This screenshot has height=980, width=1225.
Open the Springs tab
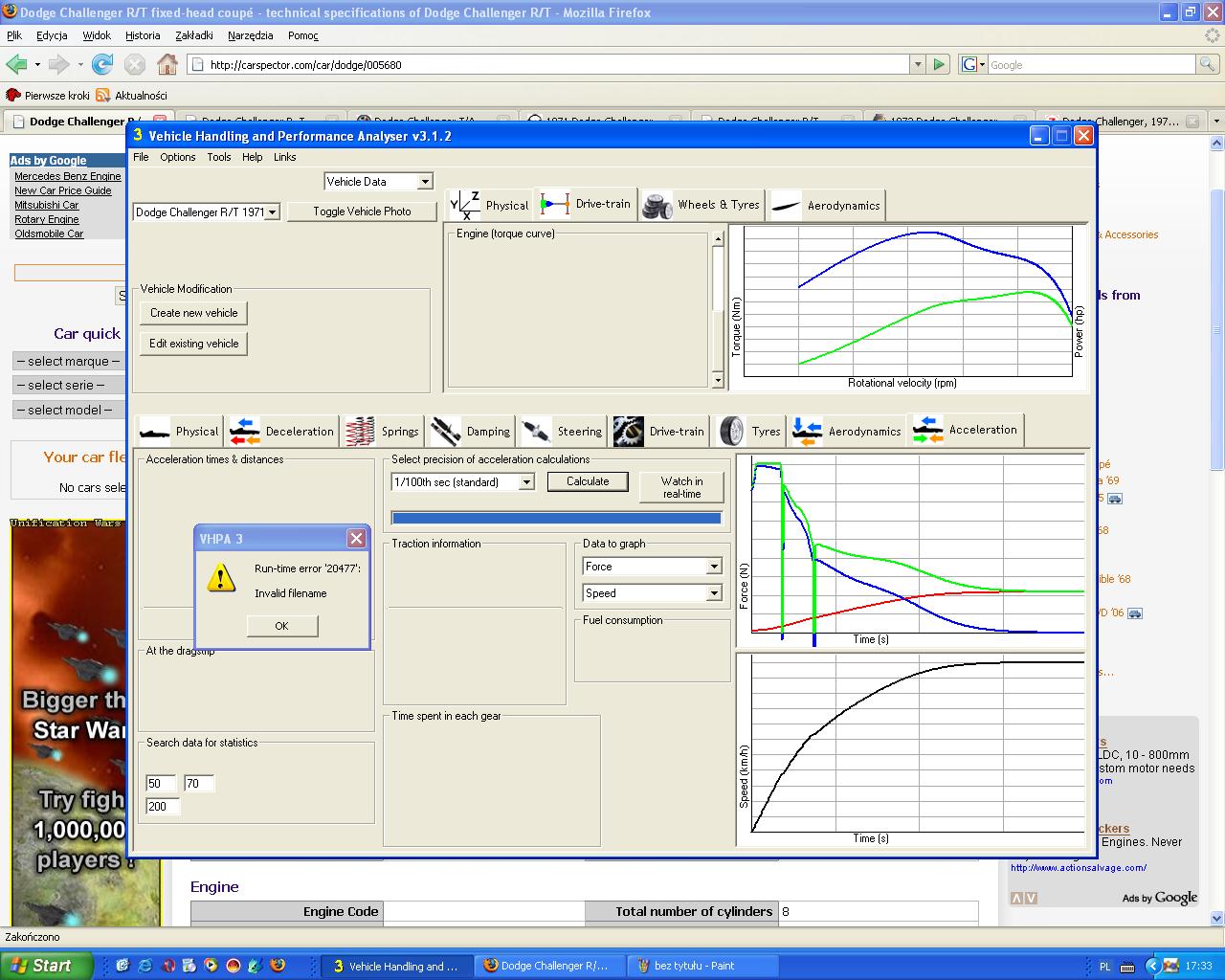point(383,431)
